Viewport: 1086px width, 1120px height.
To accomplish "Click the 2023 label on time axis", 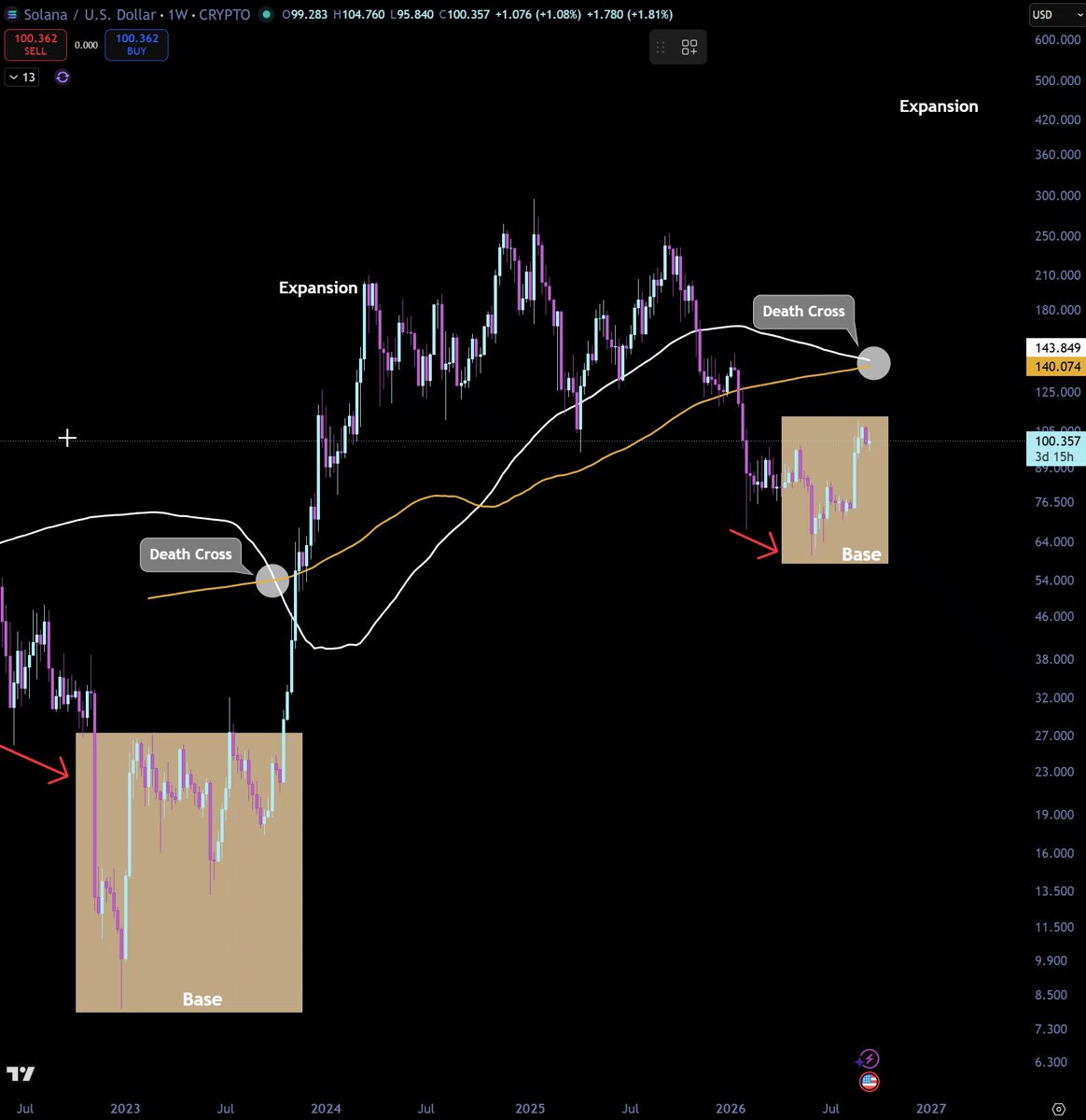I will tap(125, 1109).
